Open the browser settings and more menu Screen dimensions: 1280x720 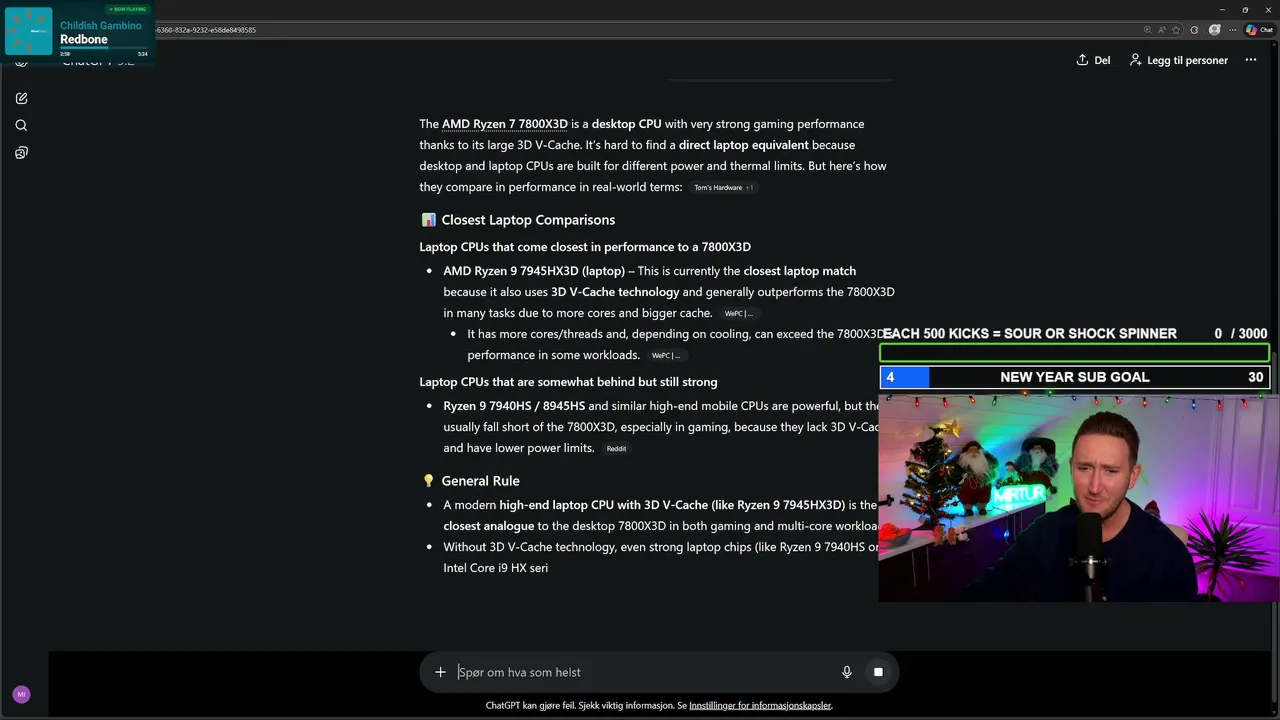point(1234,30)
